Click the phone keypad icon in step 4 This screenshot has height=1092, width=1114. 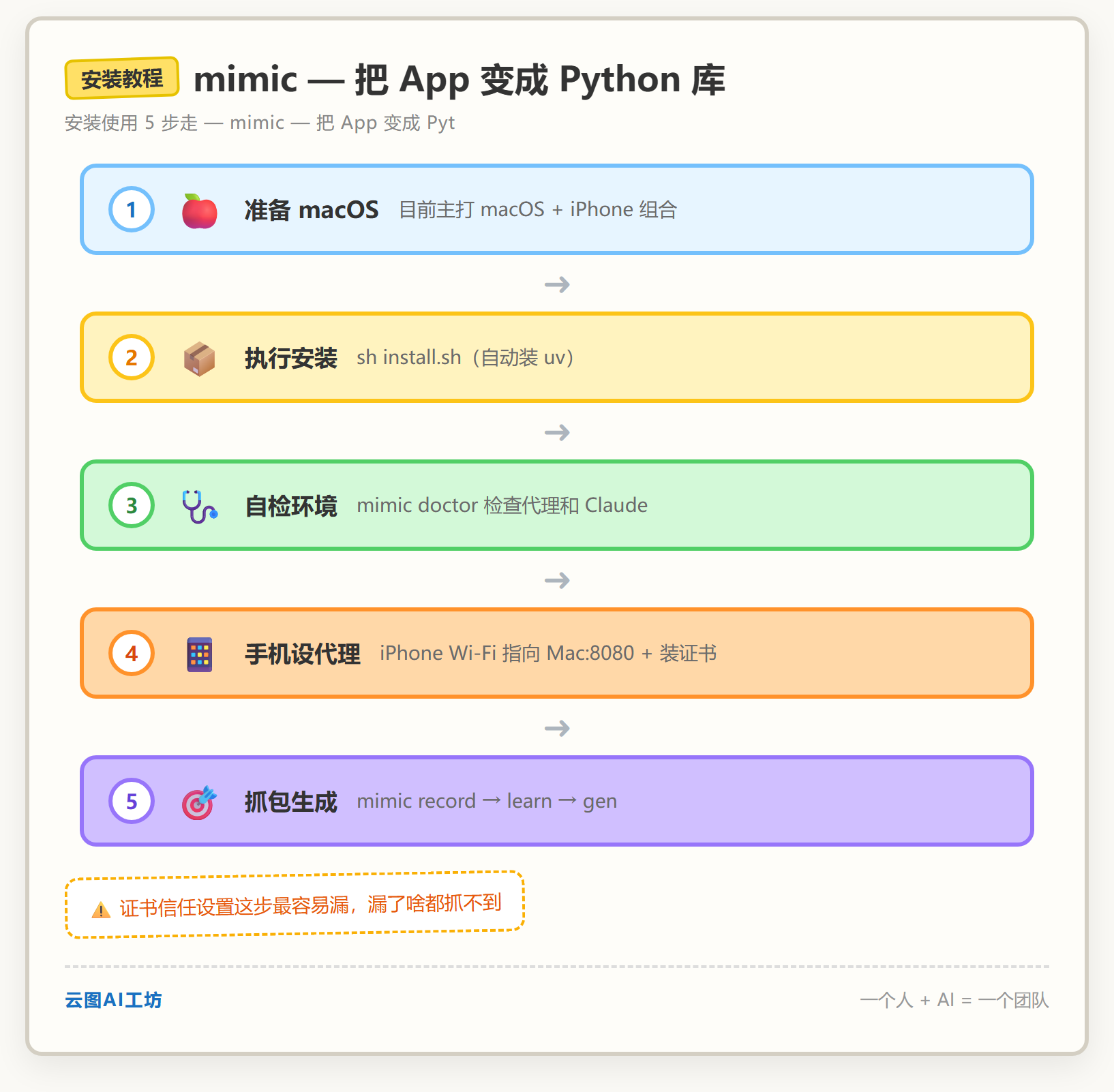click(200, 654)
